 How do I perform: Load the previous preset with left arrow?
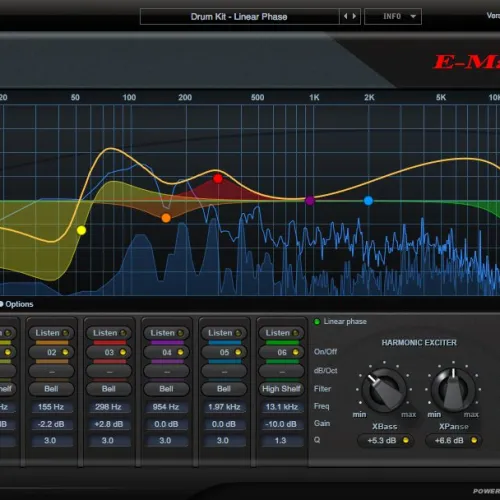coord(345,16)
